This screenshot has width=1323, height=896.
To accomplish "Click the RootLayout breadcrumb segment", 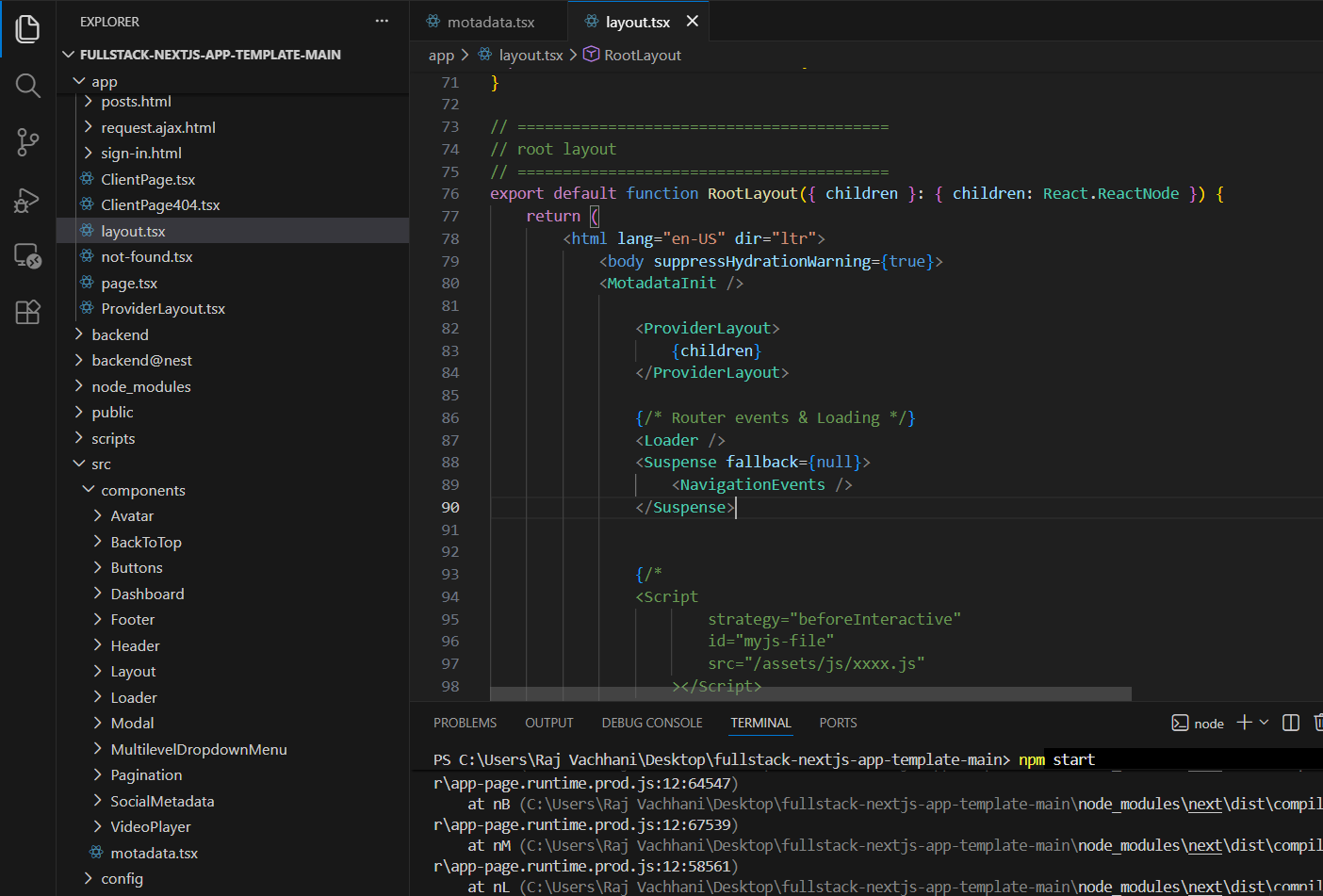I will [643, 56].
